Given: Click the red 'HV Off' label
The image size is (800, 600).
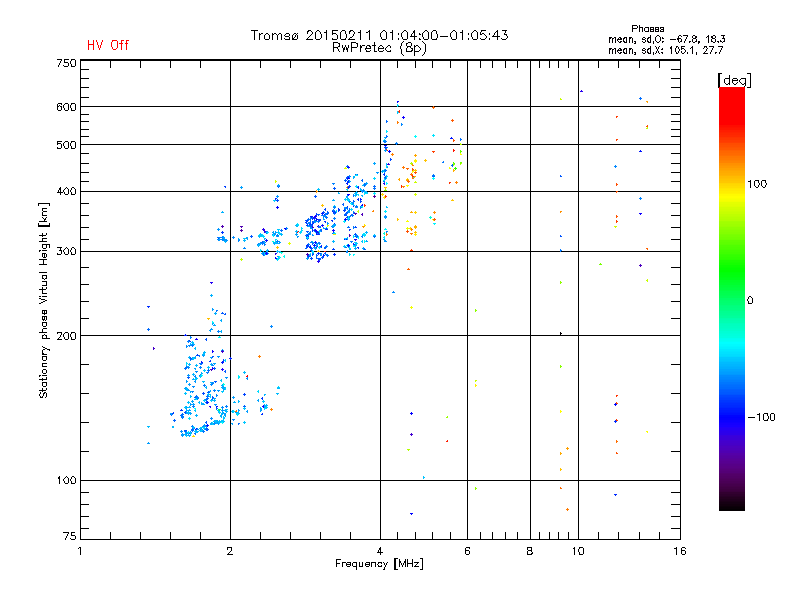Looking at the screenshot, I should coord(108,45).
